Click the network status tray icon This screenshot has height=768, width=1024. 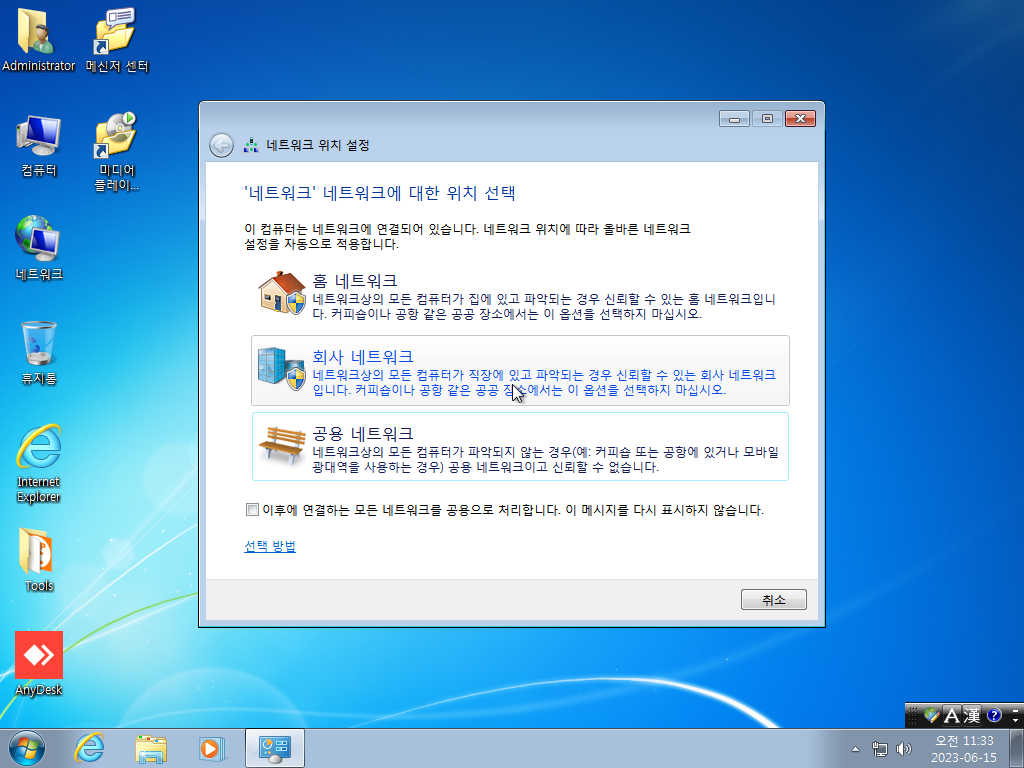880,749
